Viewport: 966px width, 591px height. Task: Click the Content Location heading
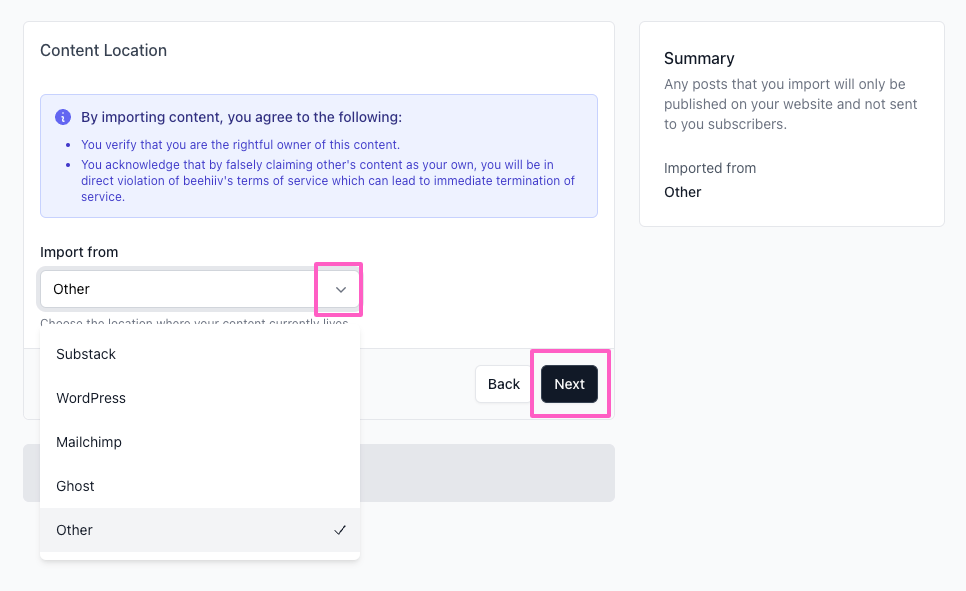pyautogui.click(x=103, y=50)
